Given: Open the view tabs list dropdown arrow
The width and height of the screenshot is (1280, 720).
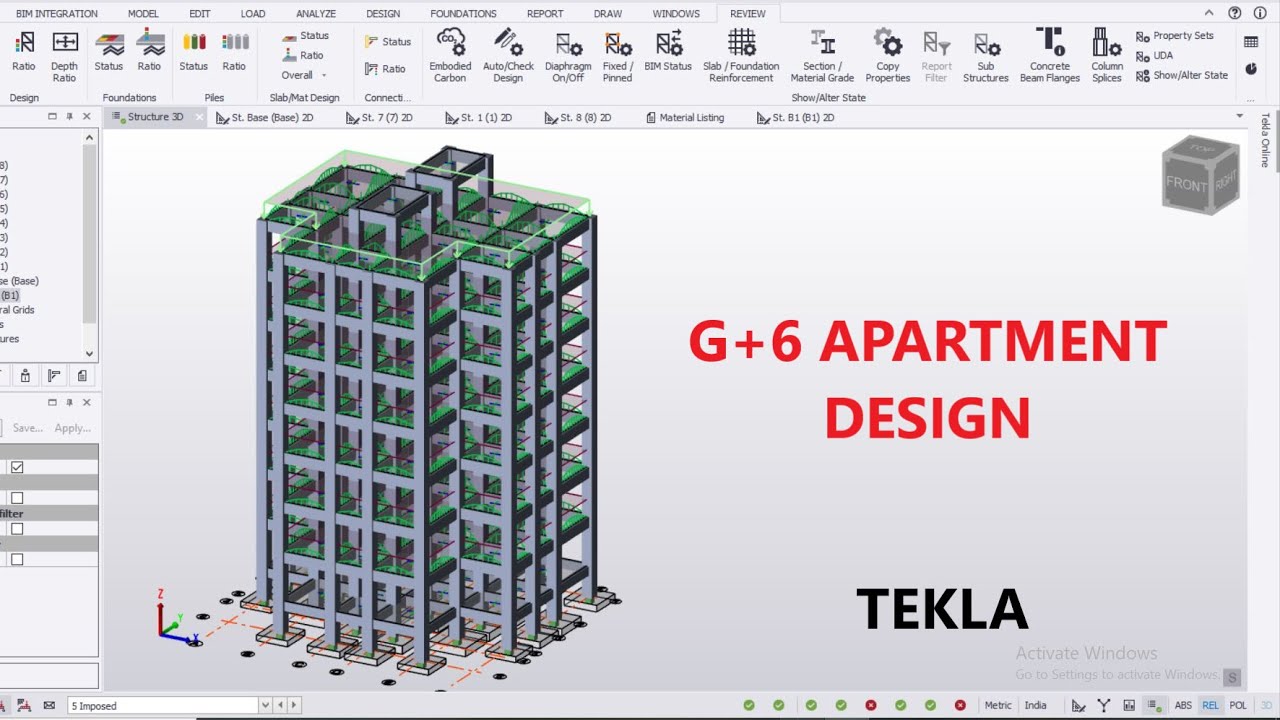Looking at the screenshot, I should (1240, 117).
